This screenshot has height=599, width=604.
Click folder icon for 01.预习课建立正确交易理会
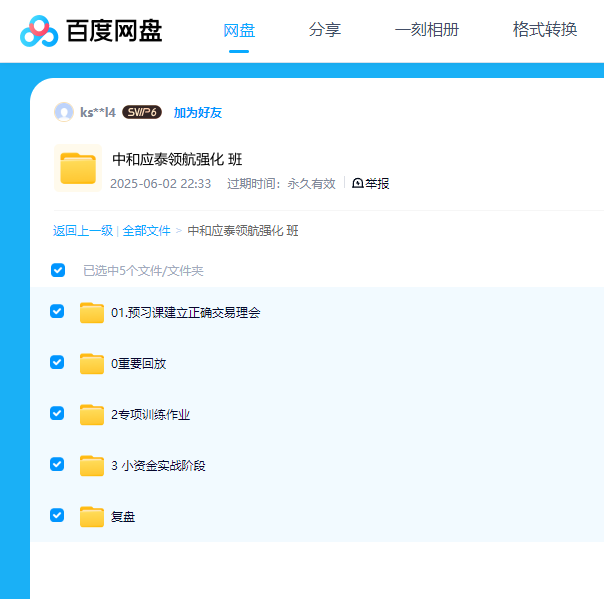click(92, 313)
